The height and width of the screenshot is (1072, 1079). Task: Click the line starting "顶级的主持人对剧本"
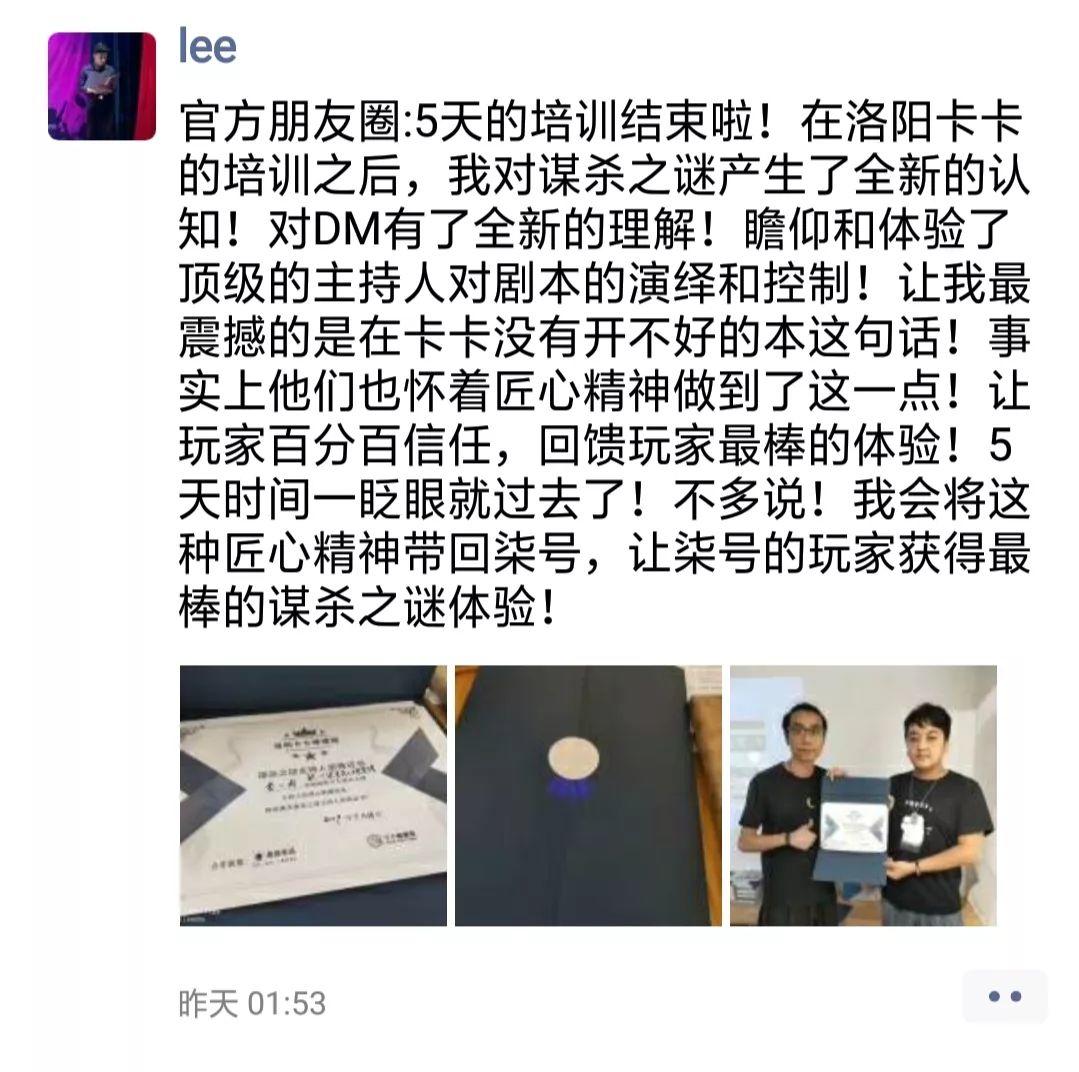click(604, 283)
